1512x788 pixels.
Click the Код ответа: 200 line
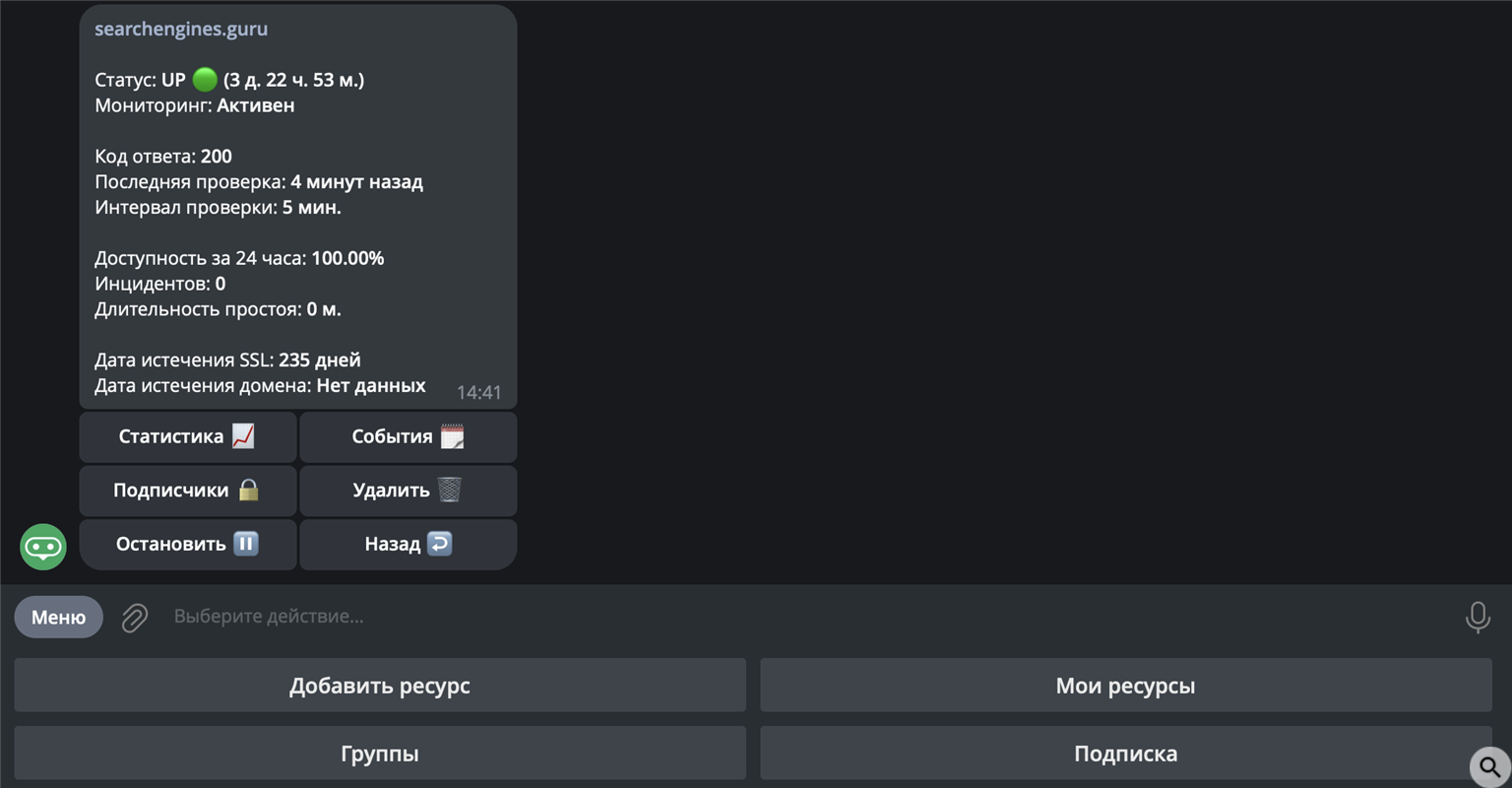click(163, 156)
